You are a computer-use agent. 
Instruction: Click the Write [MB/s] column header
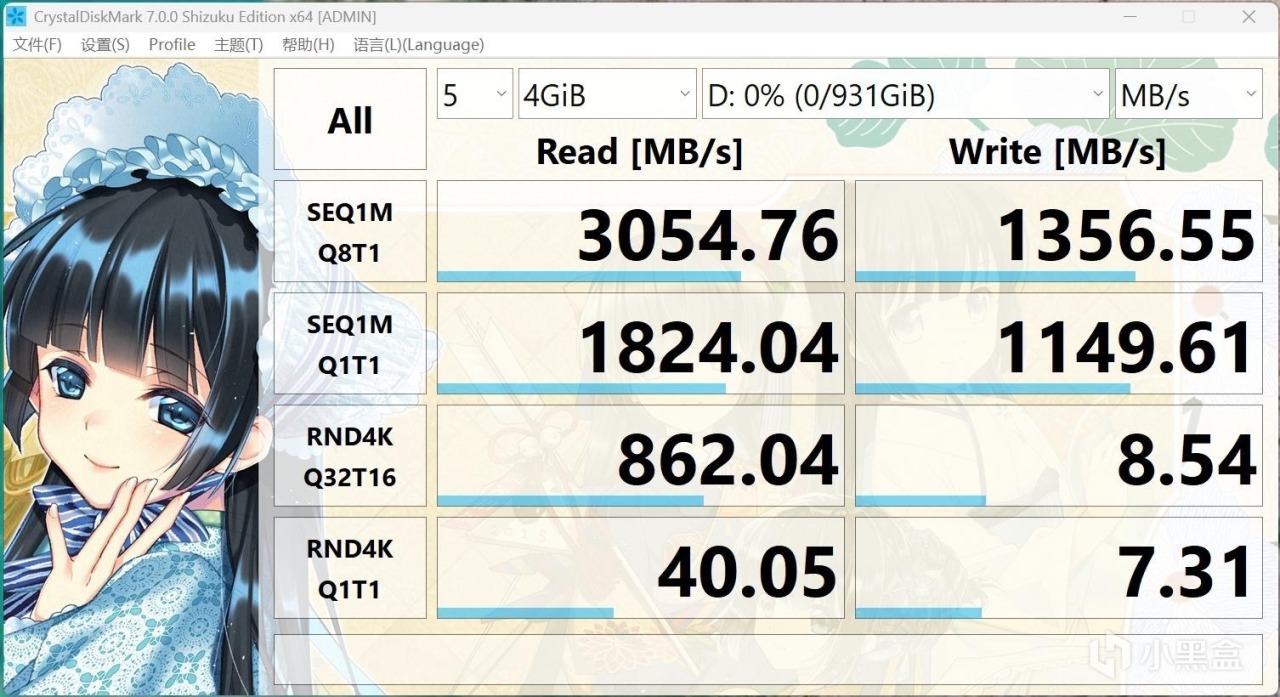(x=1058, y=151)
